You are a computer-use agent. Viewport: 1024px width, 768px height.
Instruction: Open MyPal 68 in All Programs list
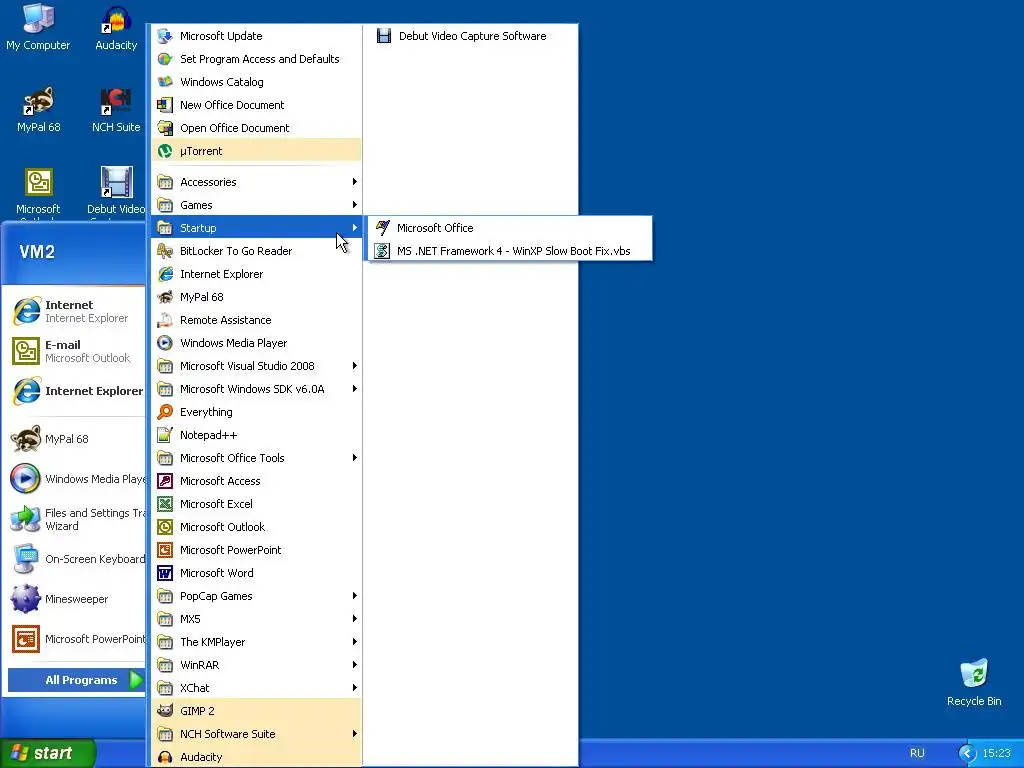tap(256, 297)
